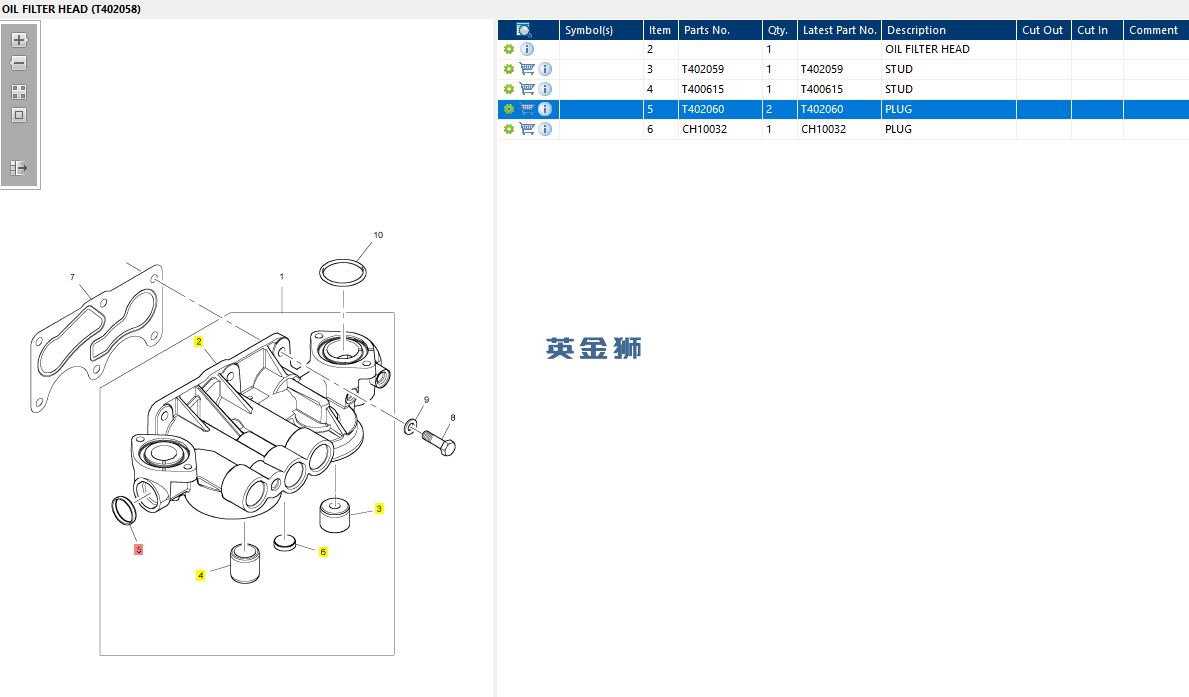Open info for OIL FILTER HEAD row
This screenshot has height=697, width=1189.
tap(527, 49)
